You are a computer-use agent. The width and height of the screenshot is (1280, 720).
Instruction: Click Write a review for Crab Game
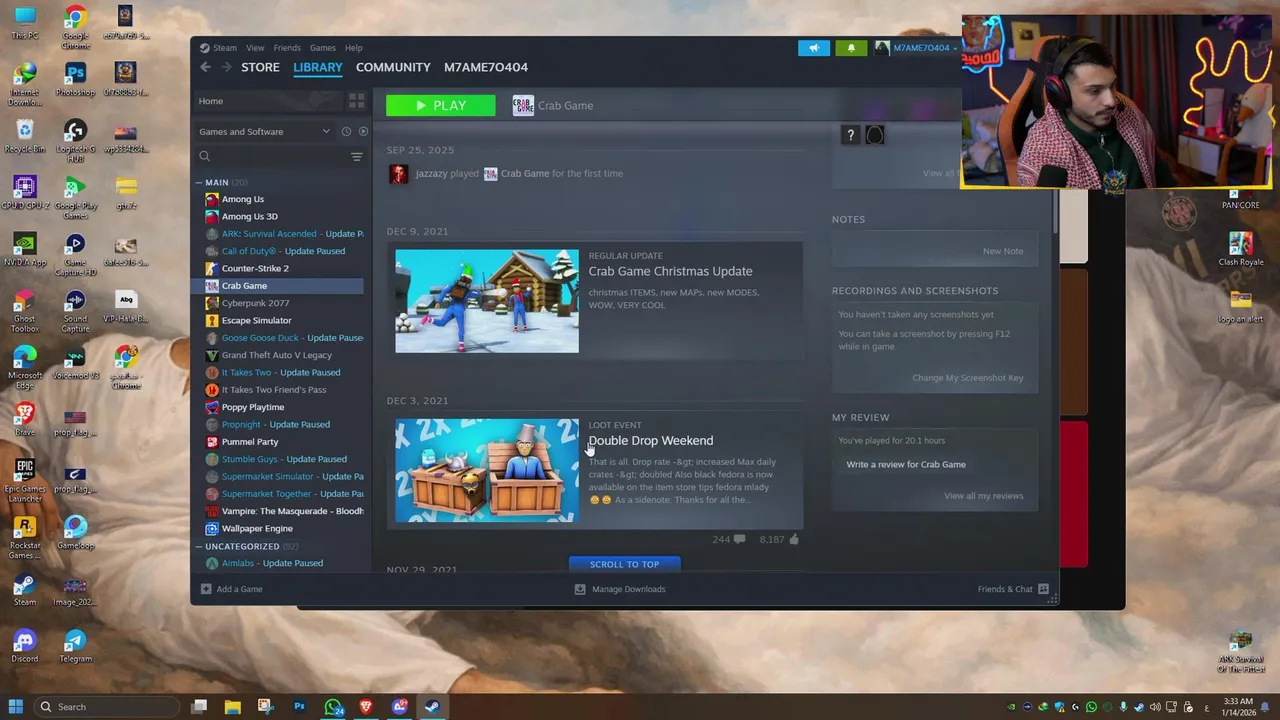[x=906, y=464]
